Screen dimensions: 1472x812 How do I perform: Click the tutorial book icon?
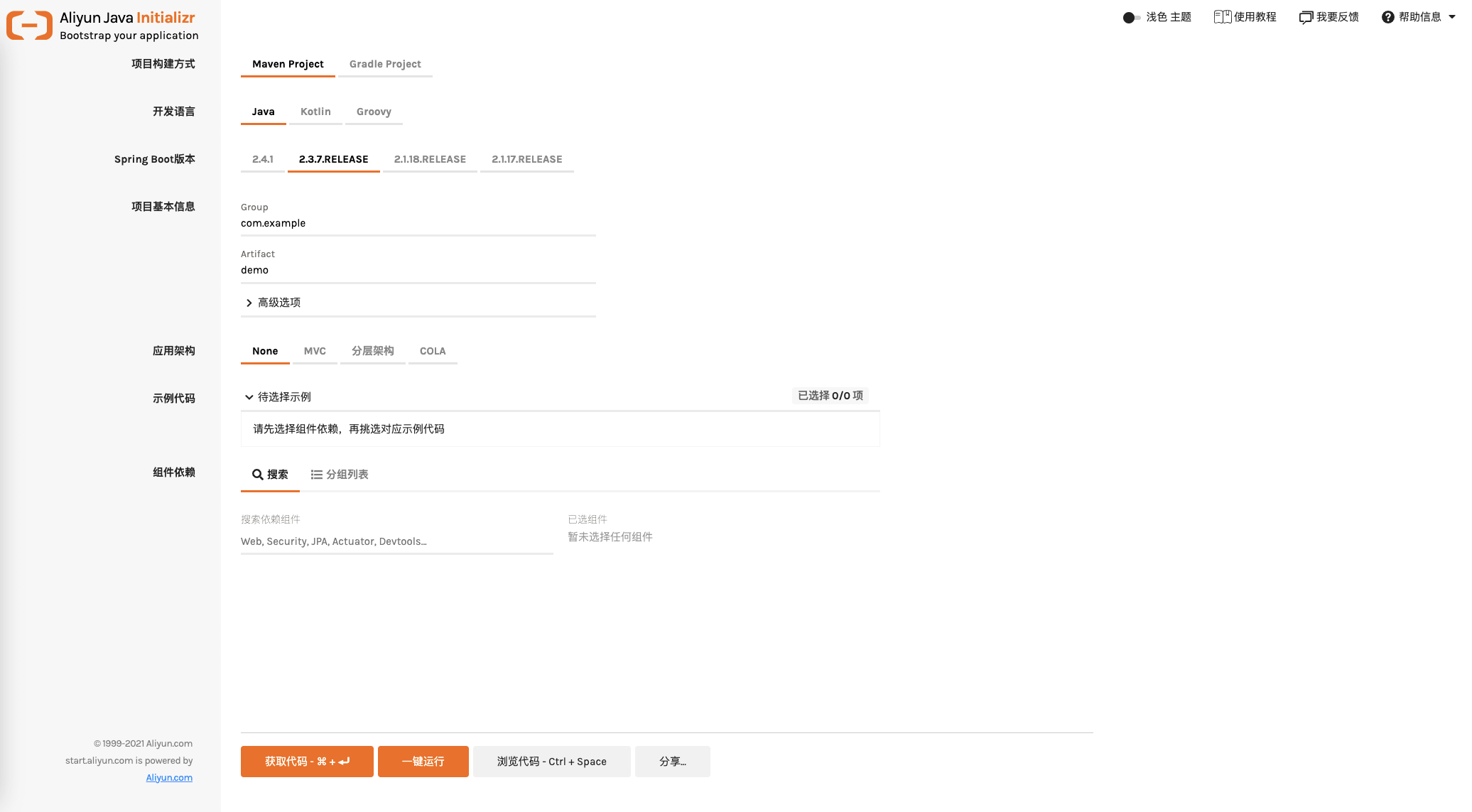click(1222, 17)
